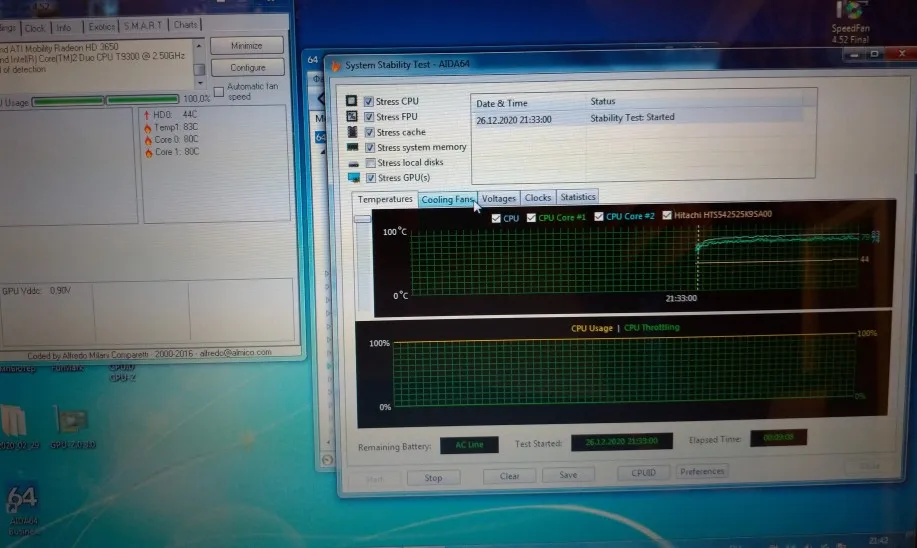The height and width of the screenshot is (548, 917).
Task: Switch to the Temperatures tab
Action: (385, 199)
